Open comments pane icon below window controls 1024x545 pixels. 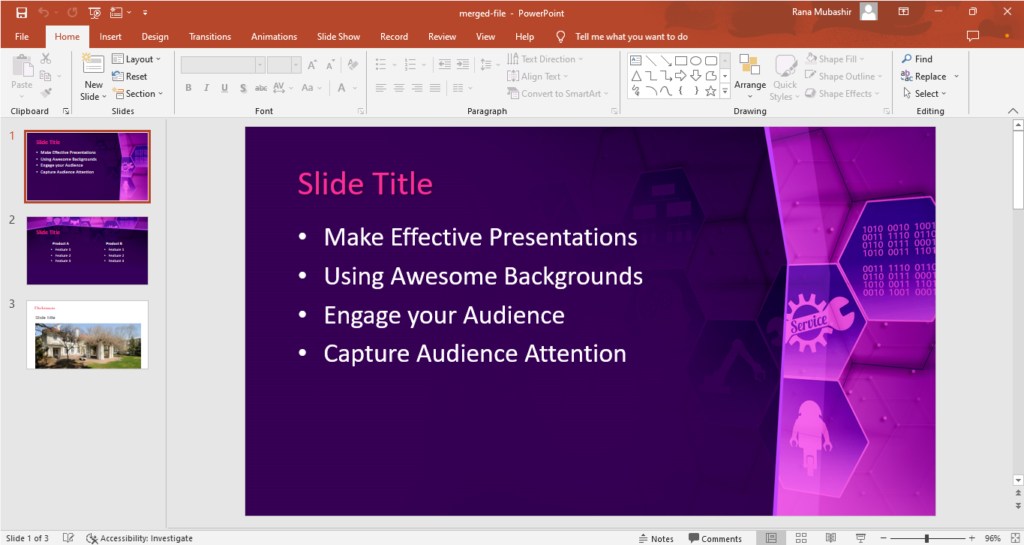coord(973,36)
